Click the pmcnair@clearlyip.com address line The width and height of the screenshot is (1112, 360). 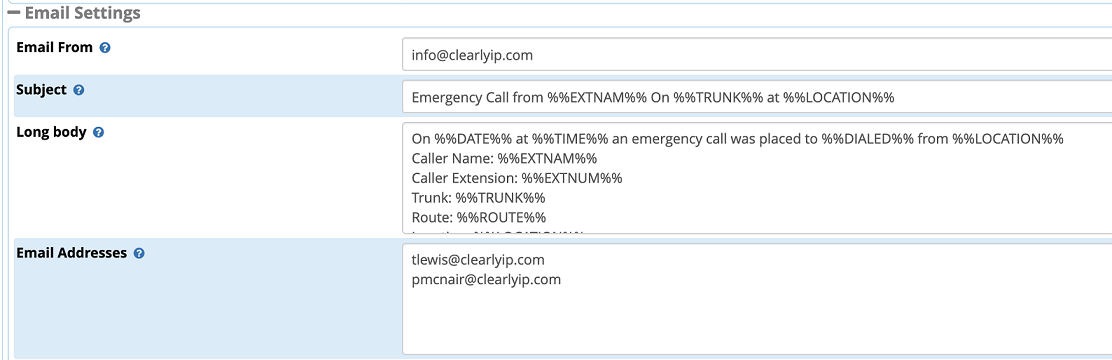tap(486, 279)
